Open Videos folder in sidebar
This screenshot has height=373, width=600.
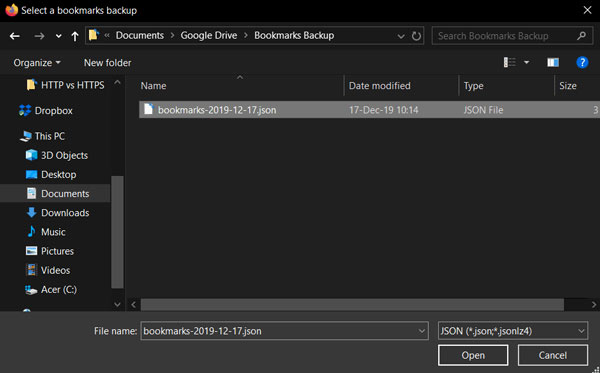tap(48, 270)
